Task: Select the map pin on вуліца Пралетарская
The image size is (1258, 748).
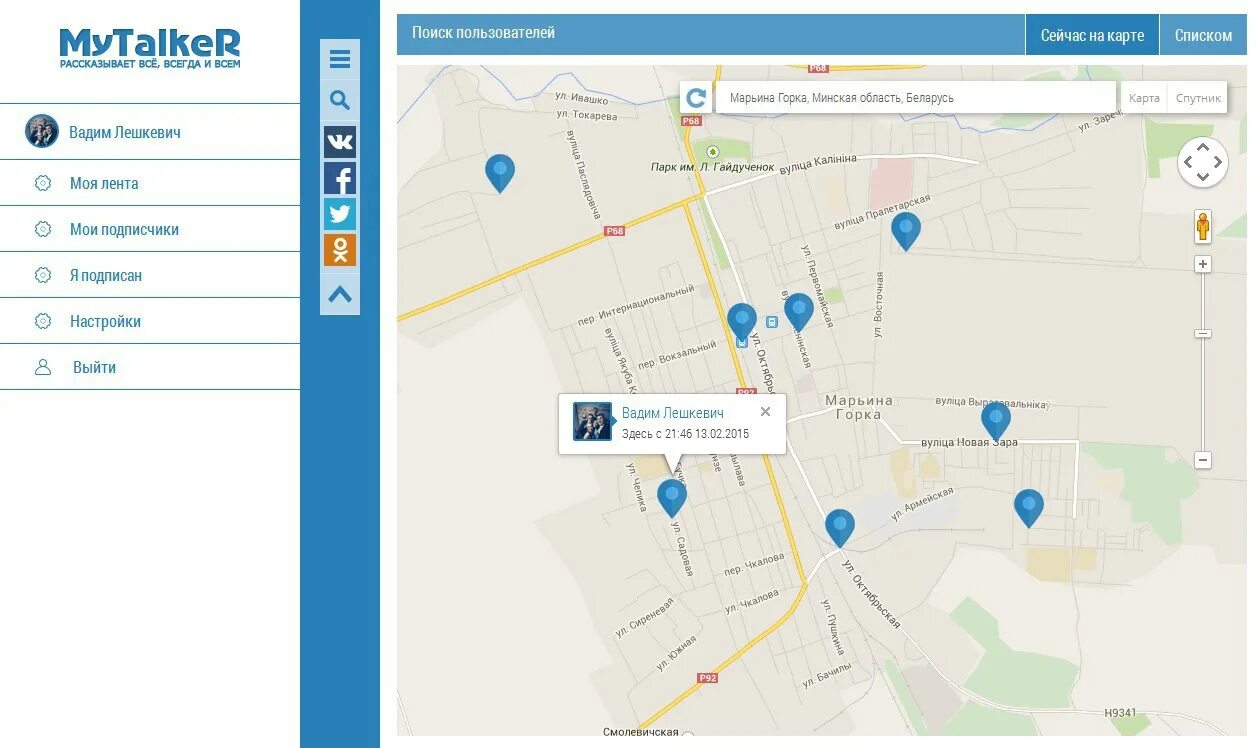Action: tap(906, 231)
